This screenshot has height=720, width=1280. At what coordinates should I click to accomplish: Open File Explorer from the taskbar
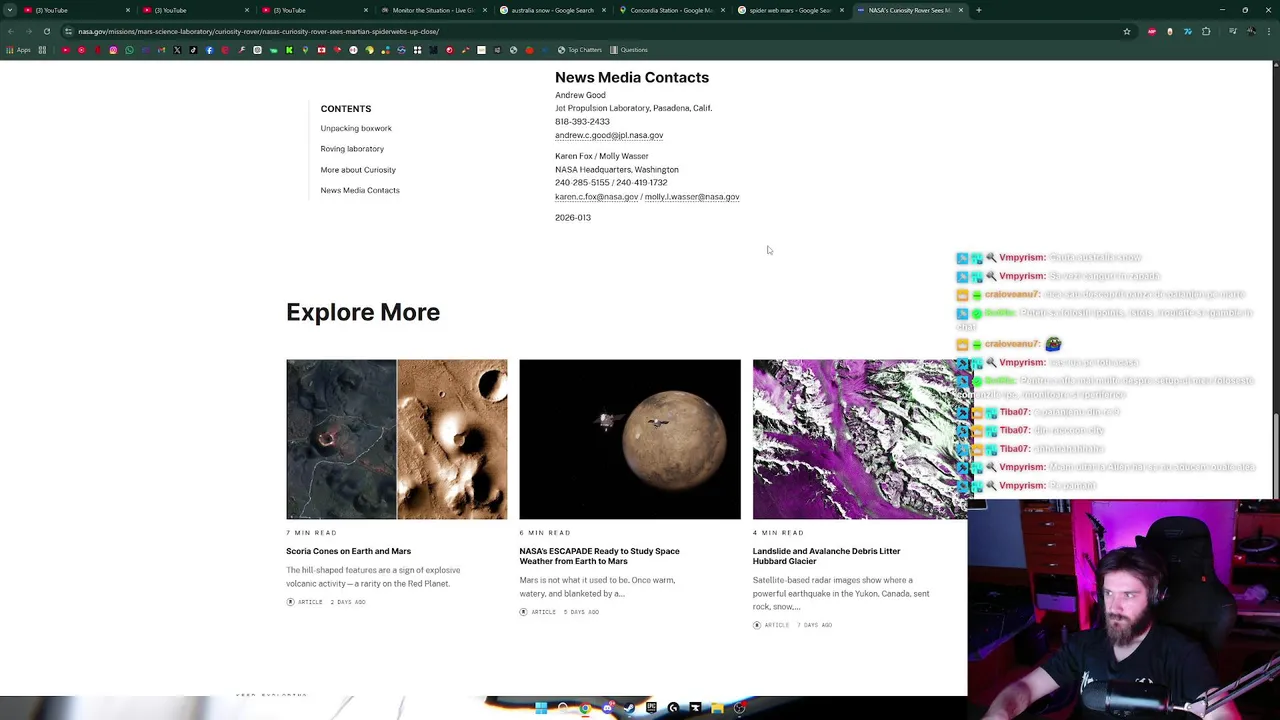(717, 708)
